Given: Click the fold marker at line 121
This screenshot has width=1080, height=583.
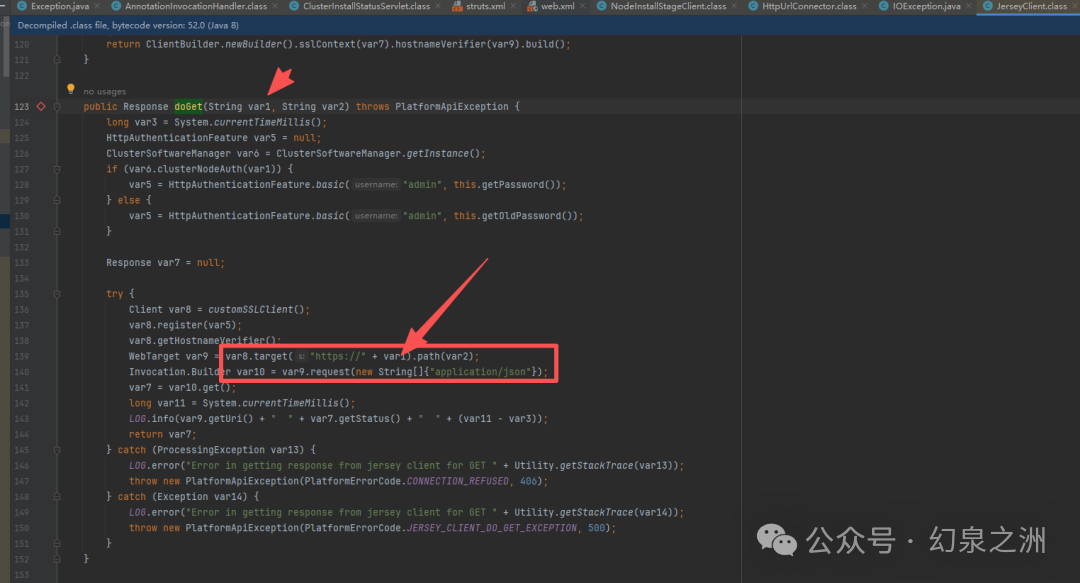Looking at the screenshot, I should 57,60.
